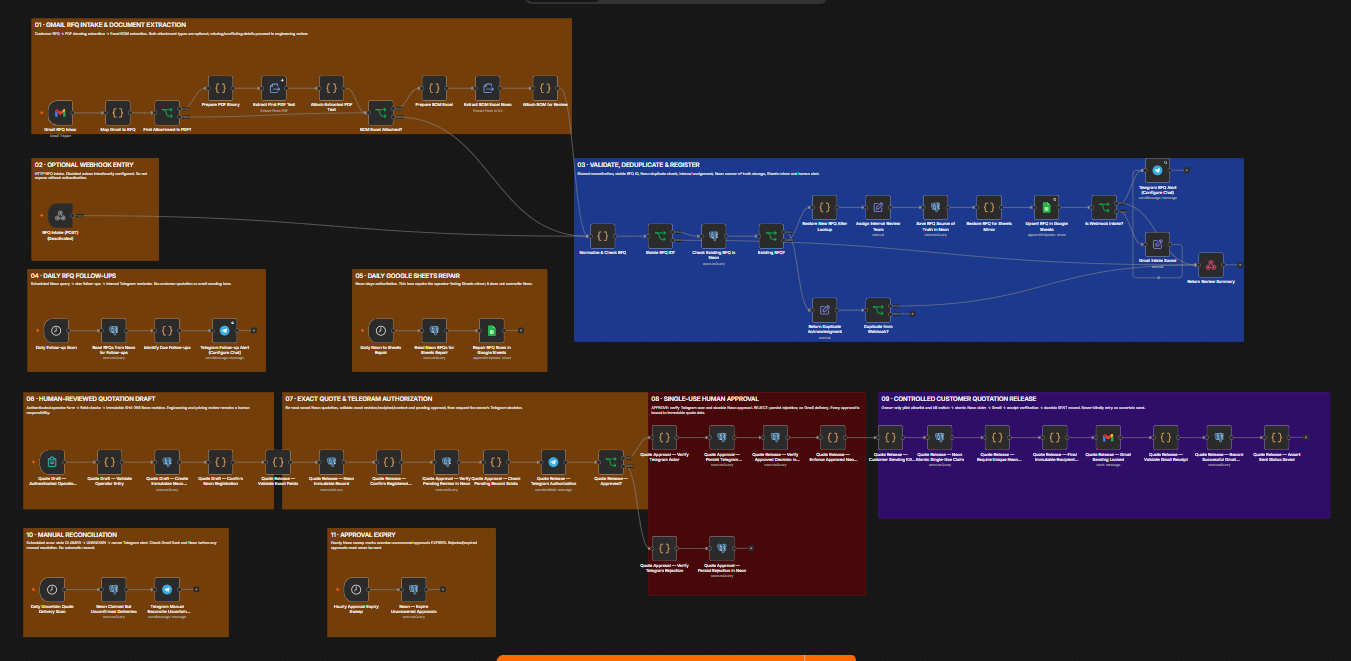Select the First Attachment Is PDF? if node
The height and width of the screenshot is (661, 1351).
(x=167, y=113)
